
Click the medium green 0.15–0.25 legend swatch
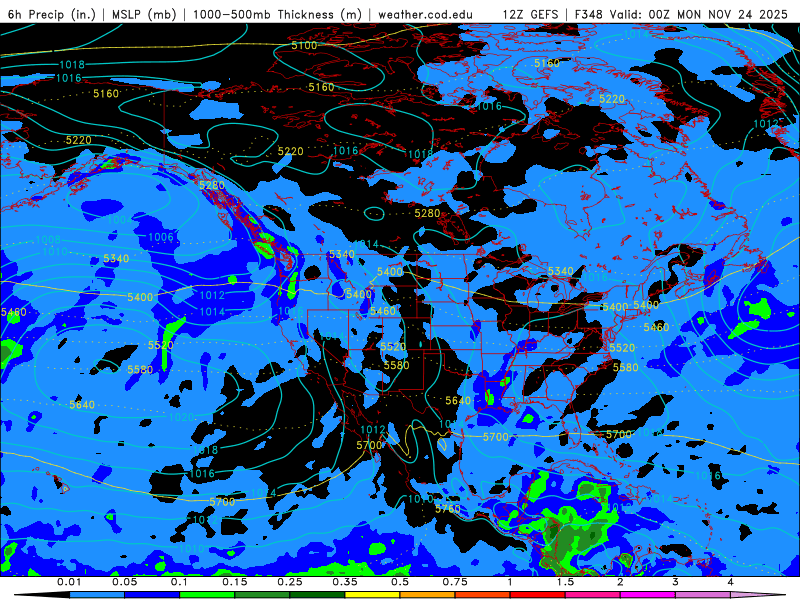(x=262, y=595)
